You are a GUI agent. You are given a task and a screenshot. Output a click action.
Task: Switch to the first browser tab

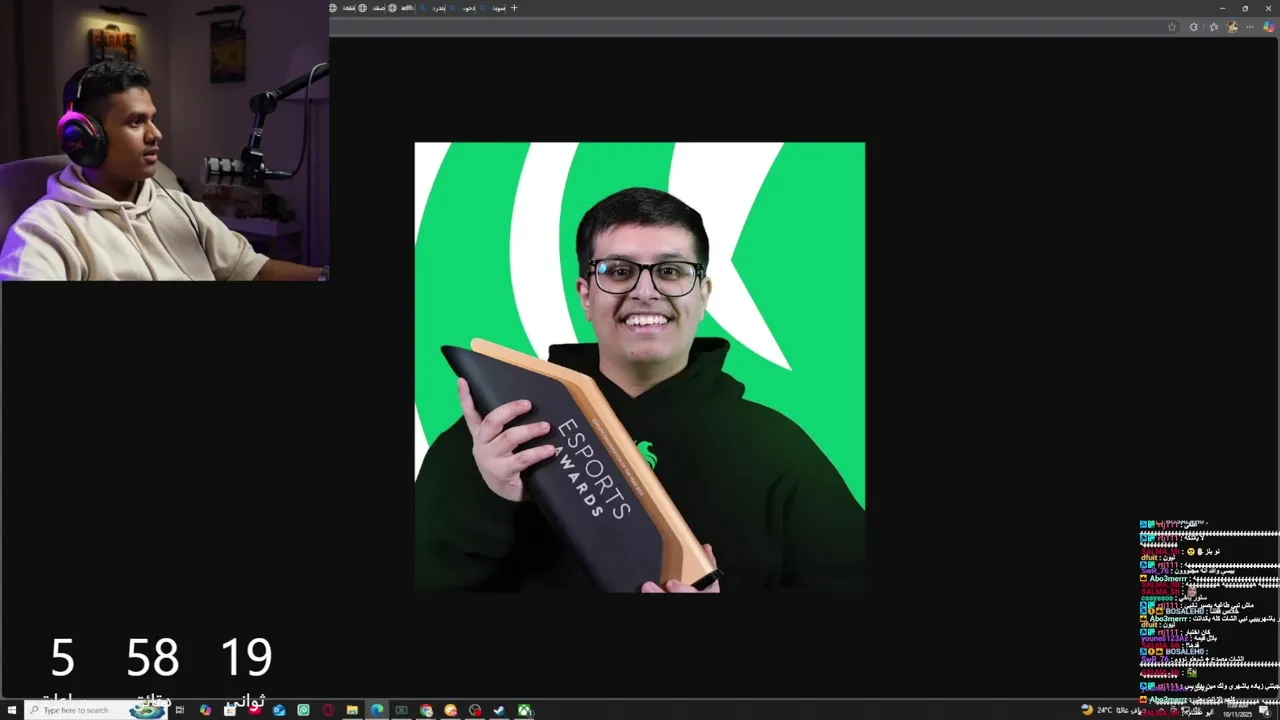pos(344,8)
